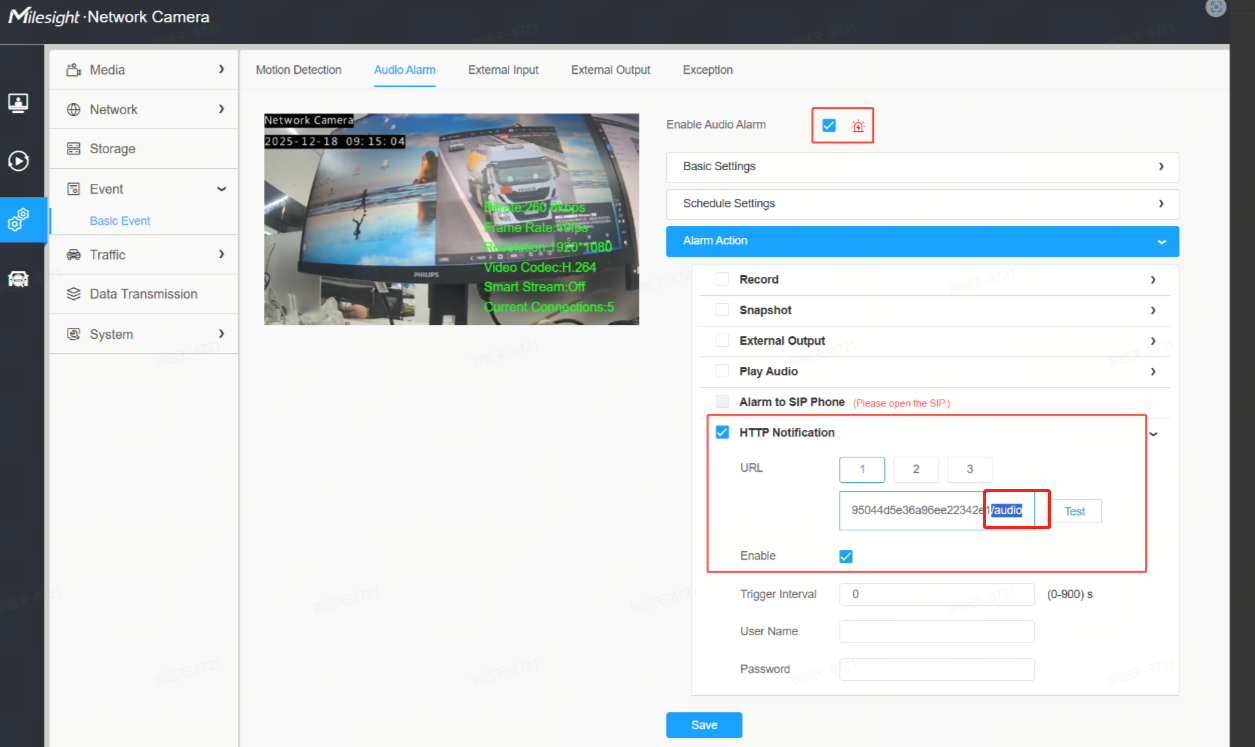Check the Play Audio checkbox

[x=722, y=371]
